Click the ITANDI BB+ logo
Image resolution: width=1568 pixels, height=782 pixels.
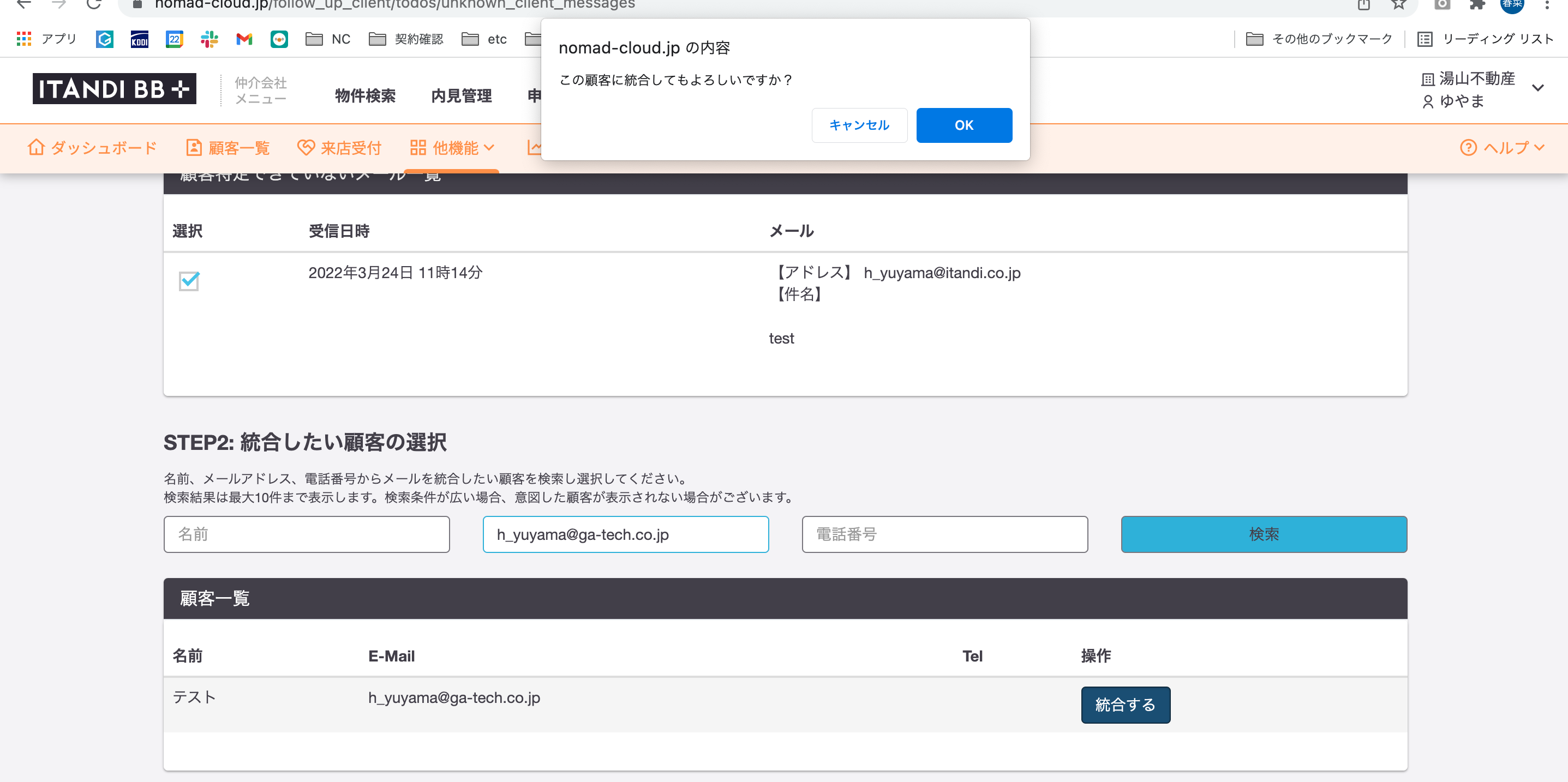pos(115,89)
